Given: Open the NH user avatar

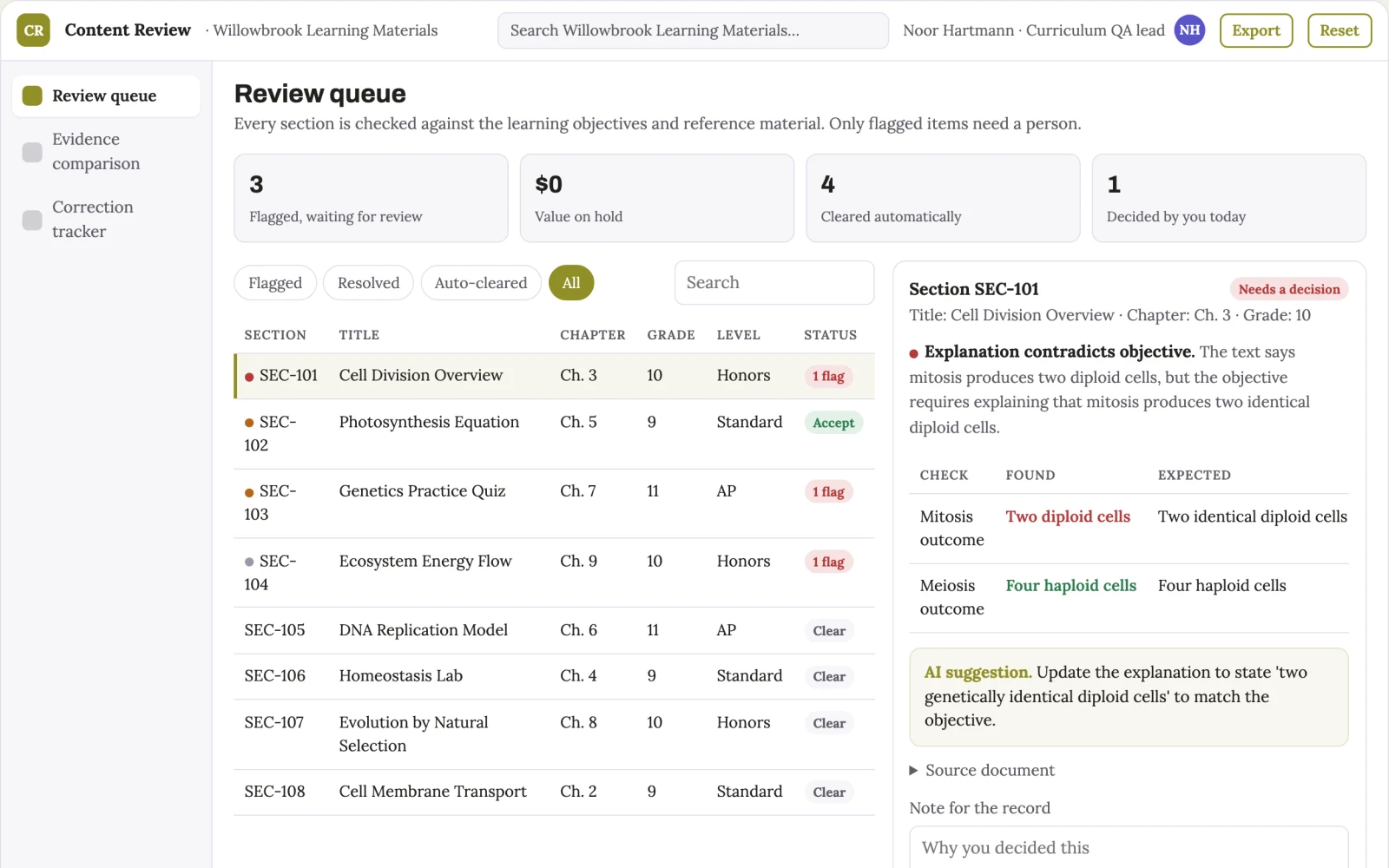Looking at the screenshot, I should pyautogui.click(x=1189, y=30).
